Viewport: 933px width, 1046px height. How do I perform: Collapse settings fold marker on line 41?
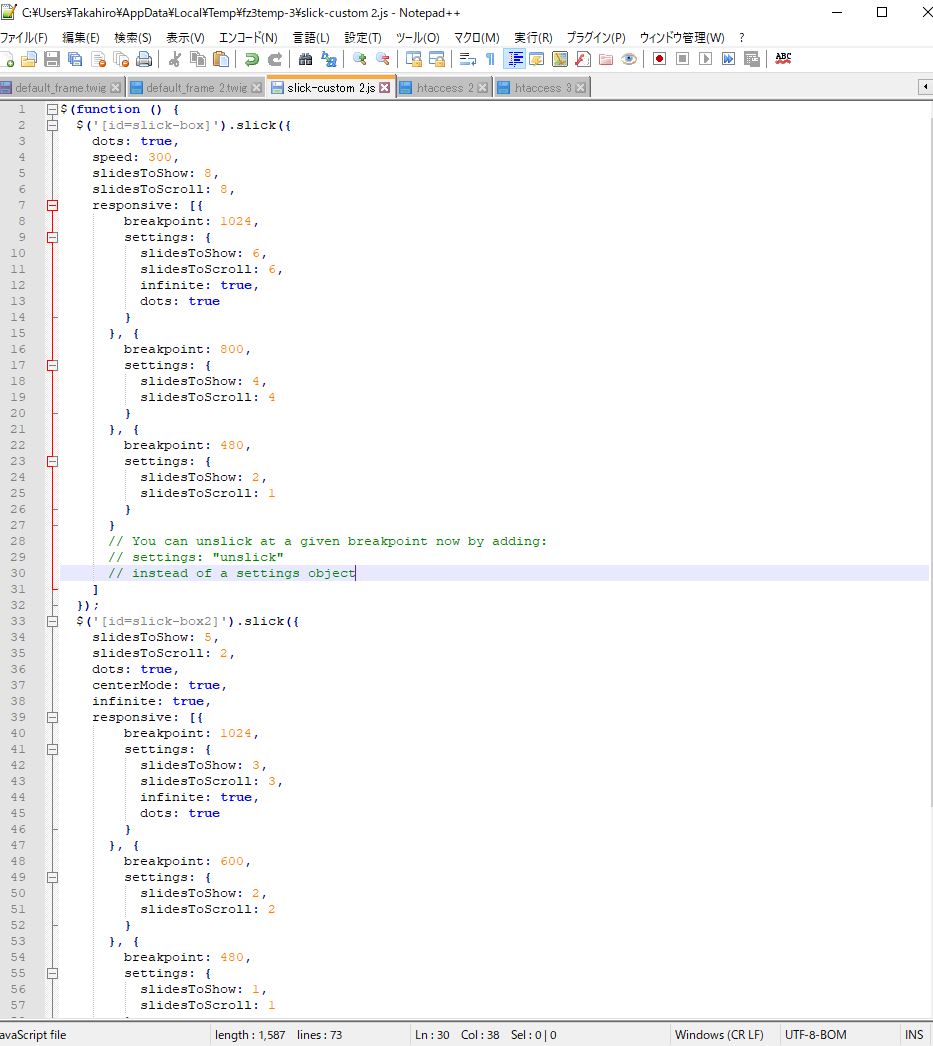(x=52, y=749)
